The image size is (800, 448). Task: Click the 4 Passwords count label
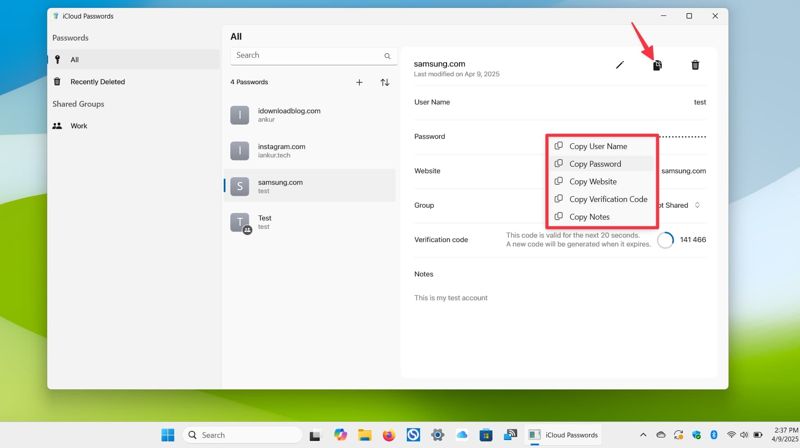pos(249,82)
